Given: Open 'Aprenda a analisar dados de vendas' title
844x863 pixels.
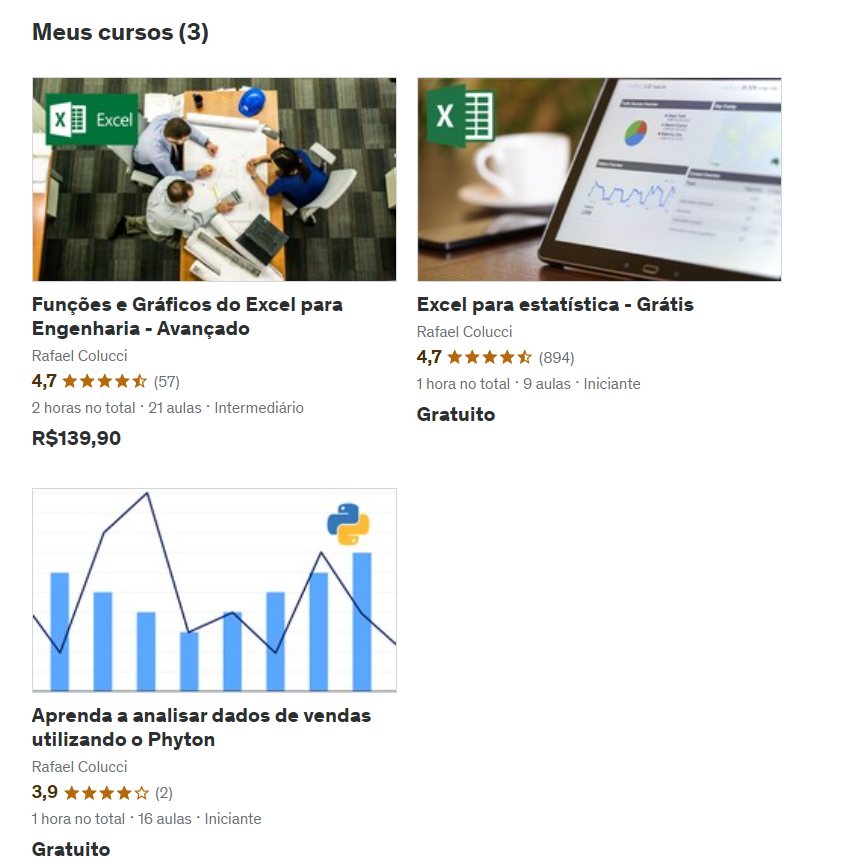Looking at the screenshot, I should pos(202,727).
